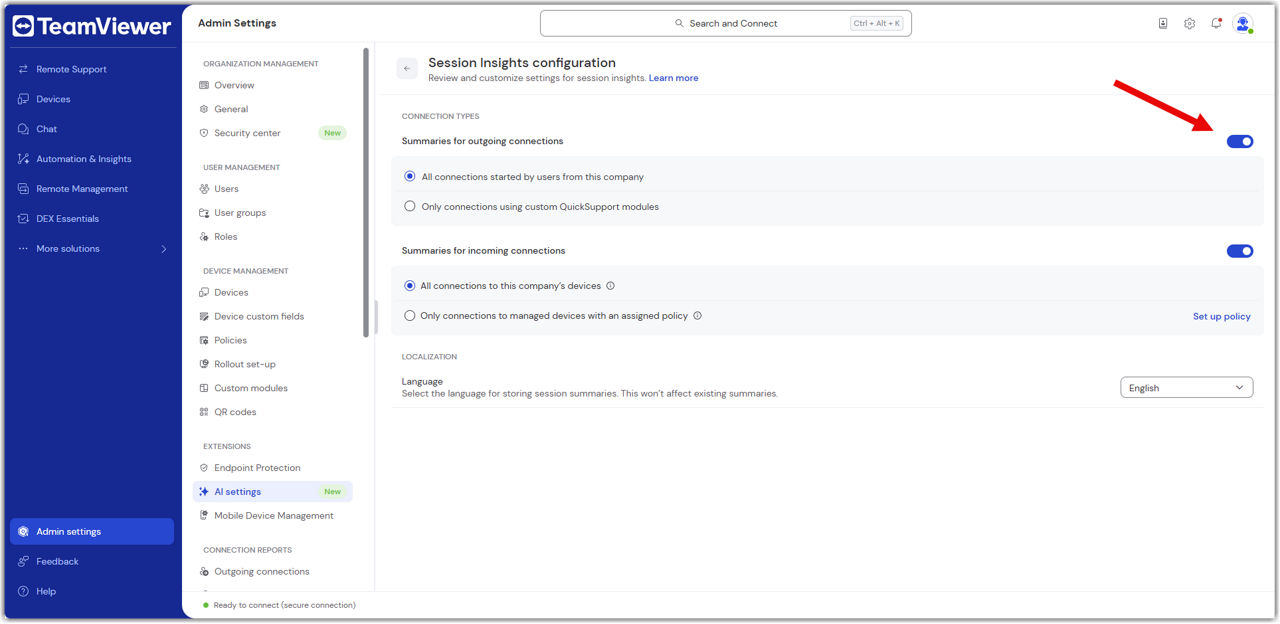Click the Learn more link
1280x624 pixels.
[x=674, y=78]
